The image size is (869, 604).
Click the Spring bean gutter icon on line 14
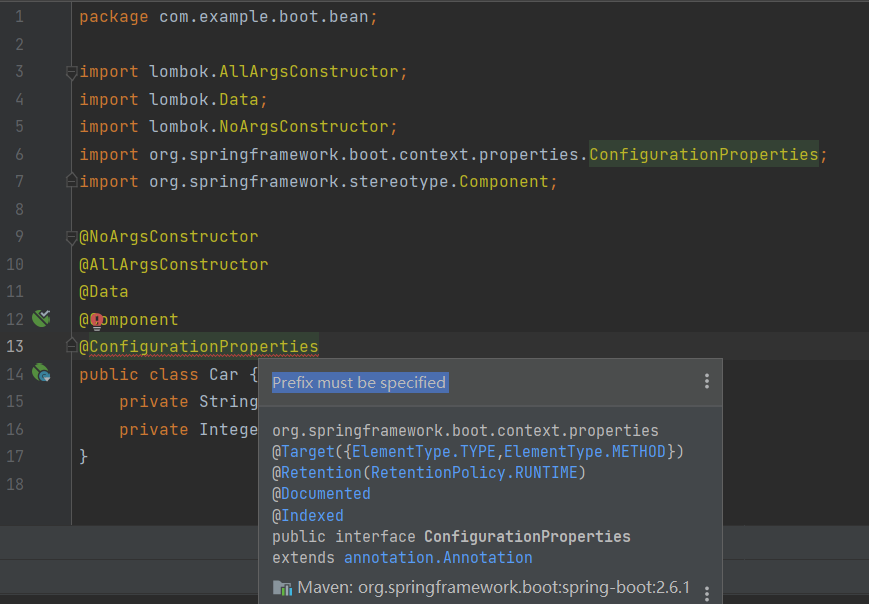click(41, 373)
